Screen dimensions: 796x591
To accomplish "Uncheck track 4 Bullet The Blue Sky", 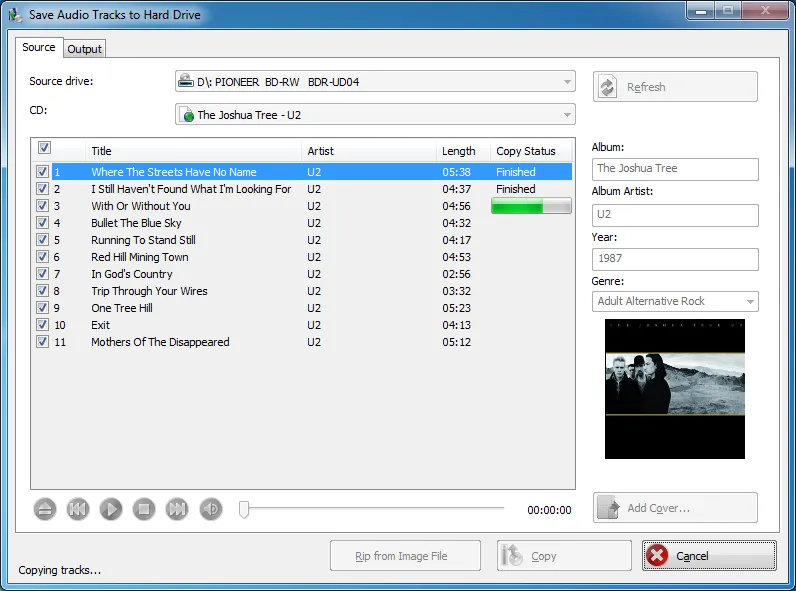I will point(43,223).
